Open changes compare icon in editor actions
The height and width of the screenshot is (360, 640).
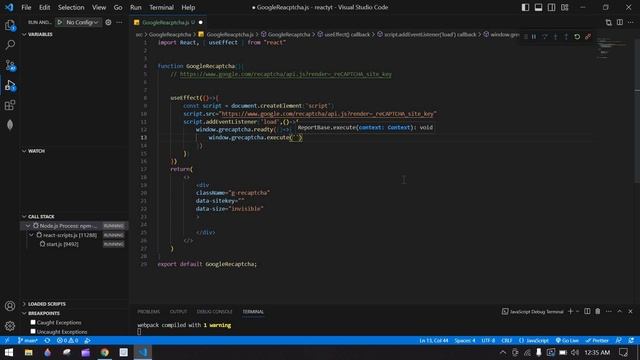[609, 22]
